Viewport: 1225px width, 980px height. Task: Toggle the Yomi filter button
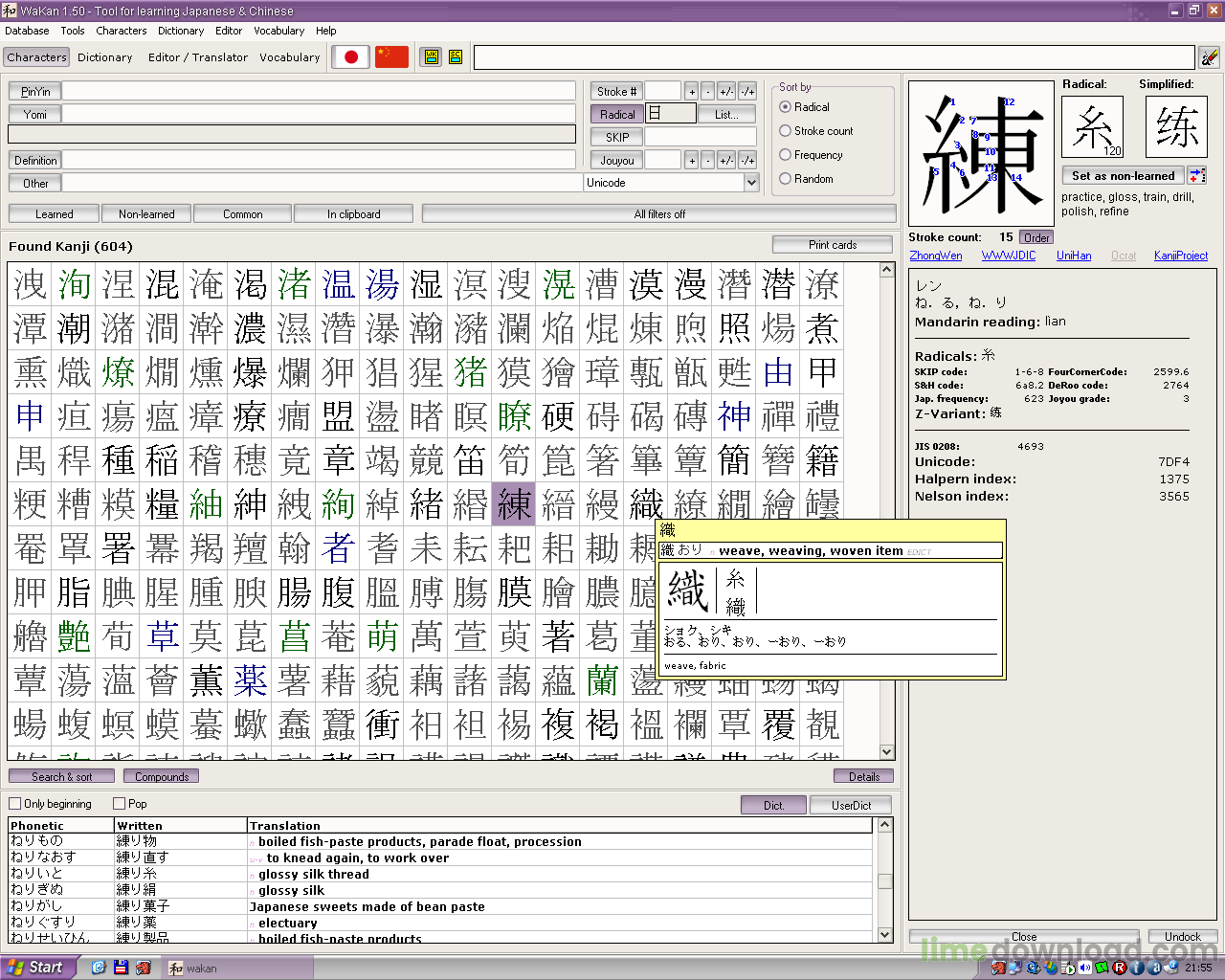(x=35, y=114)
